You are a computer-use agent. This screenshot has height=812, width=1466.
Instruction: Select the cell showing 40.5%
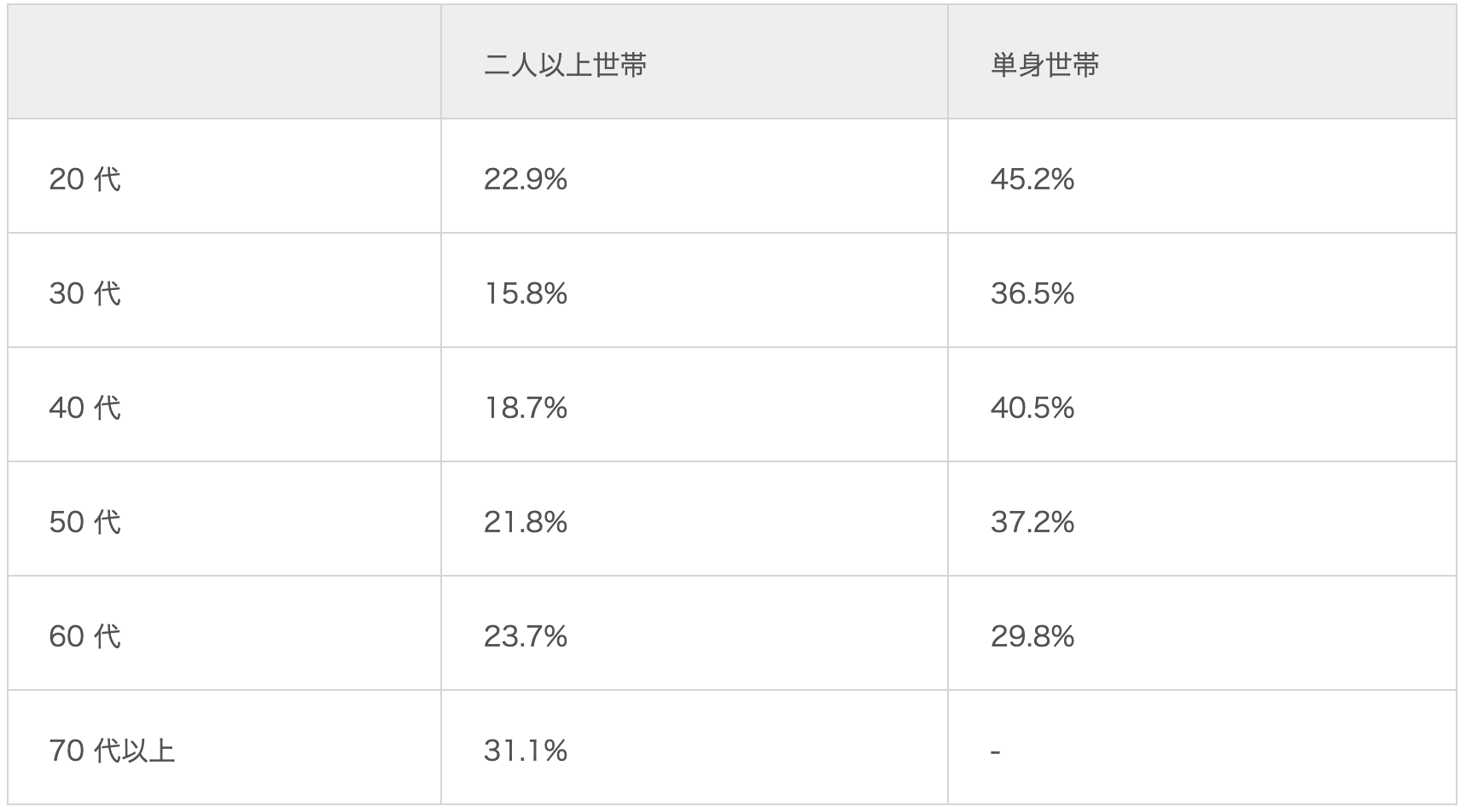1032,408
